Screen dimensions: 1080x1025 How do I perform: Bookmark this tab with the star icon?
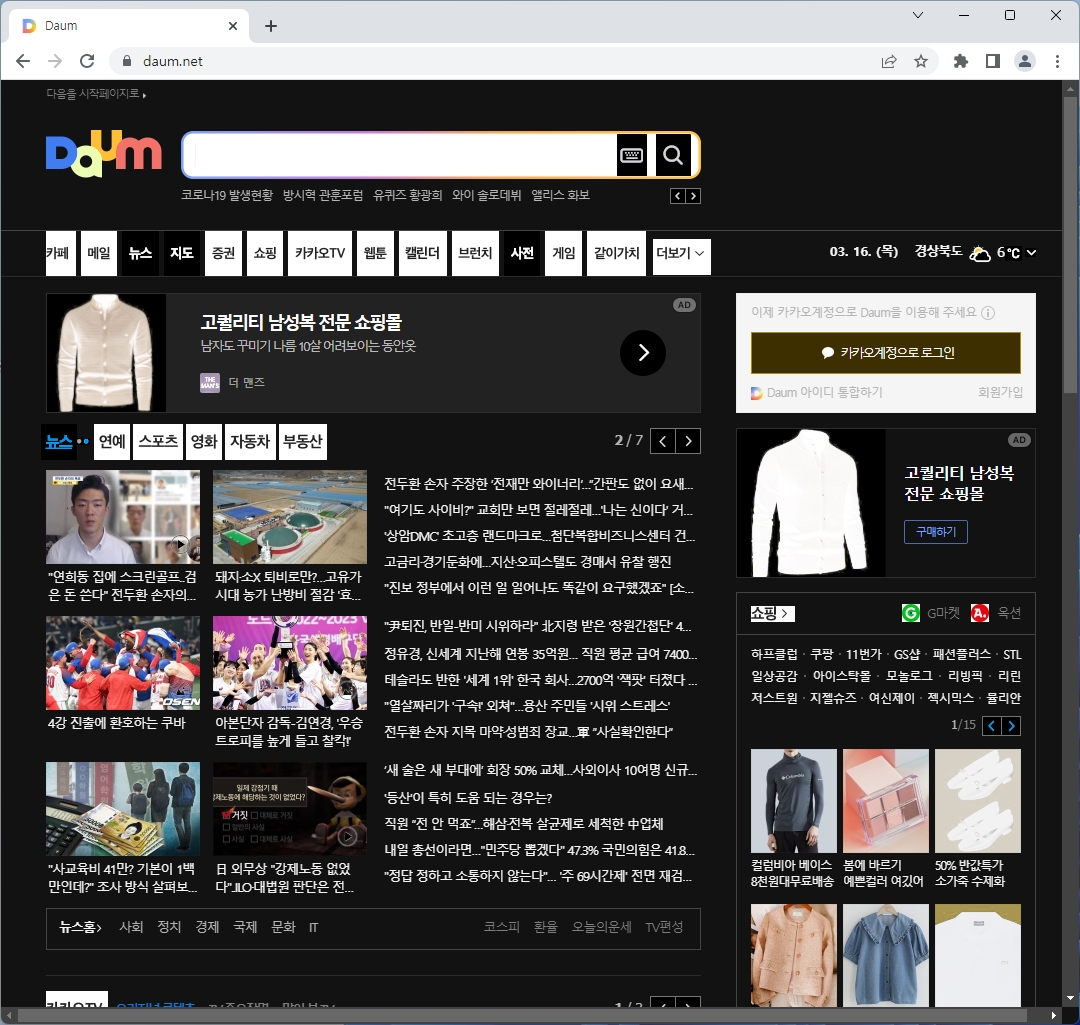click(x=921, y=61)
